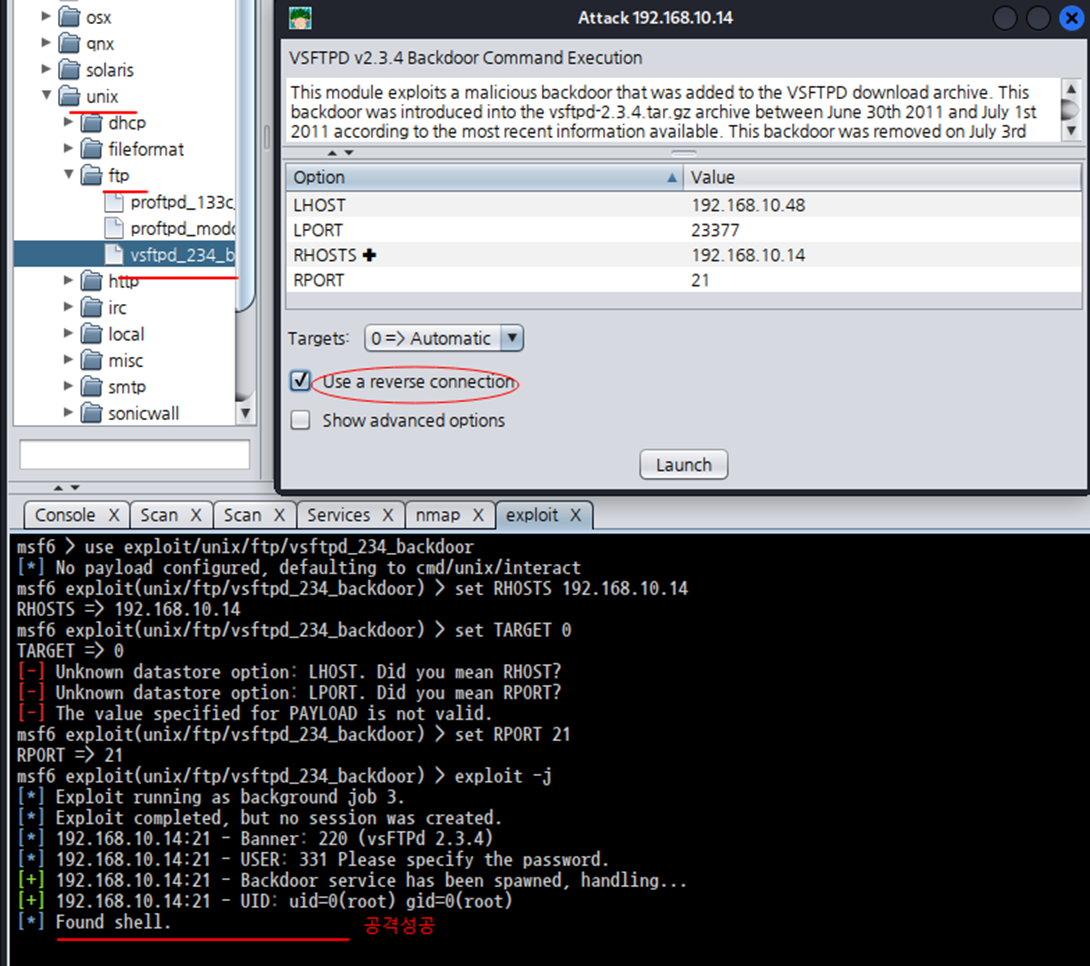Close the exploit tab with its X
The image size is (1090, 966).
point(576,515)
